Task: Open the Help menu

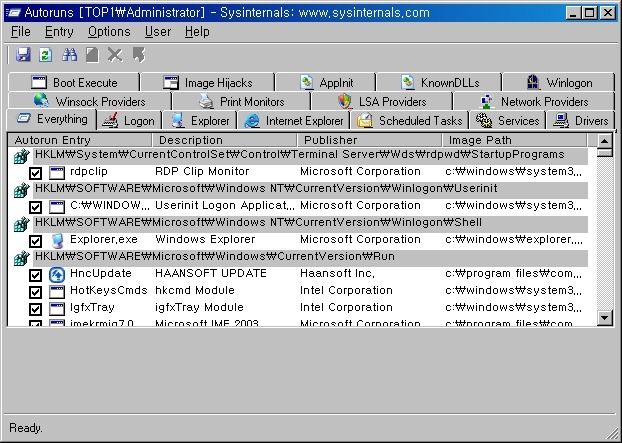Action: [x=197, y=32]
